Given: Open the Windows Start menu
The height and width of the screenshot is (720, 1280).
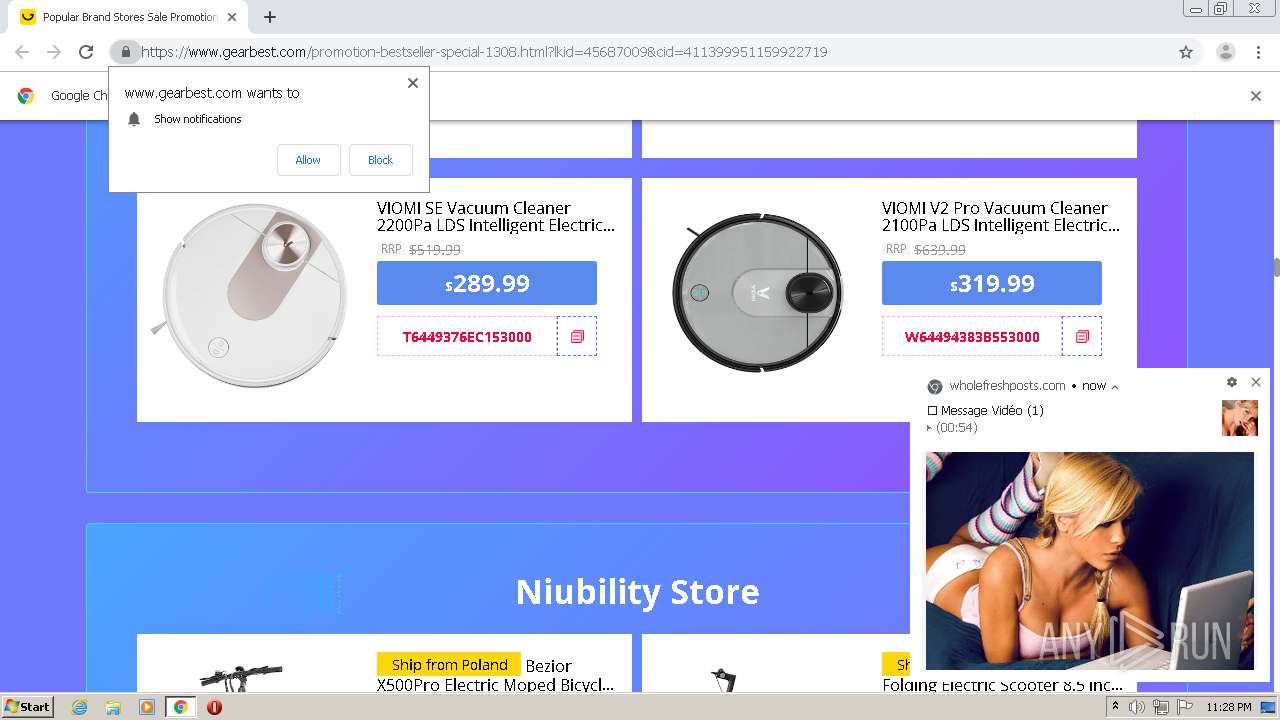Looking at the screenshot, I should click(x=27, y=706).
